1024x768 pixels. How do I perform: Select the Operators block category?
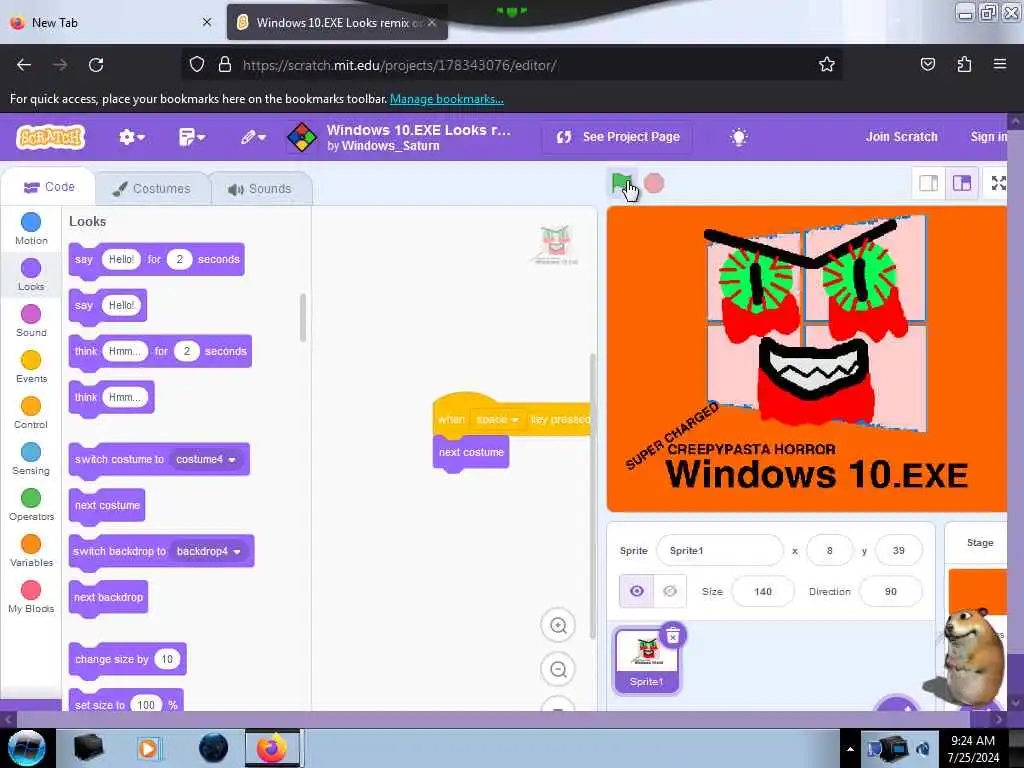pos(31,505)
